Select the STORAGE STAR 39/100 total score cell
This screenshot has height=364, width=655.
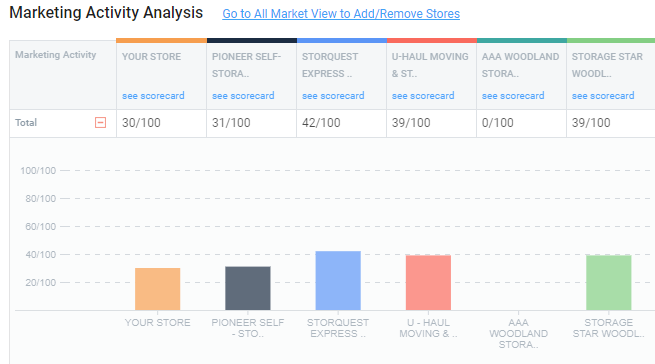coord(611,123)
